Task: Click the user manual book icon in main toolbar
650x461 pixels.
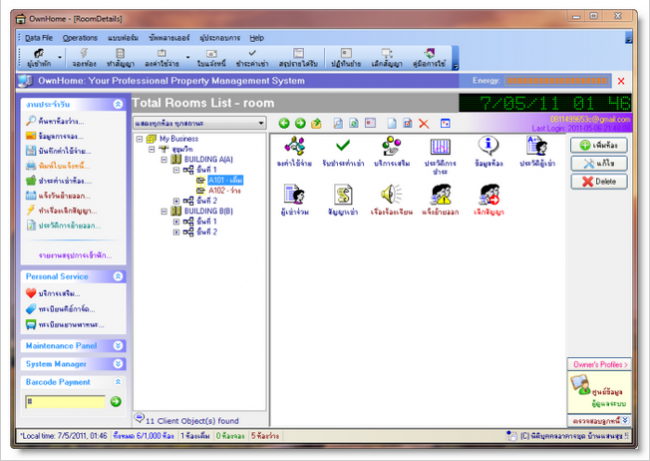Action: [x=429, y=58]
